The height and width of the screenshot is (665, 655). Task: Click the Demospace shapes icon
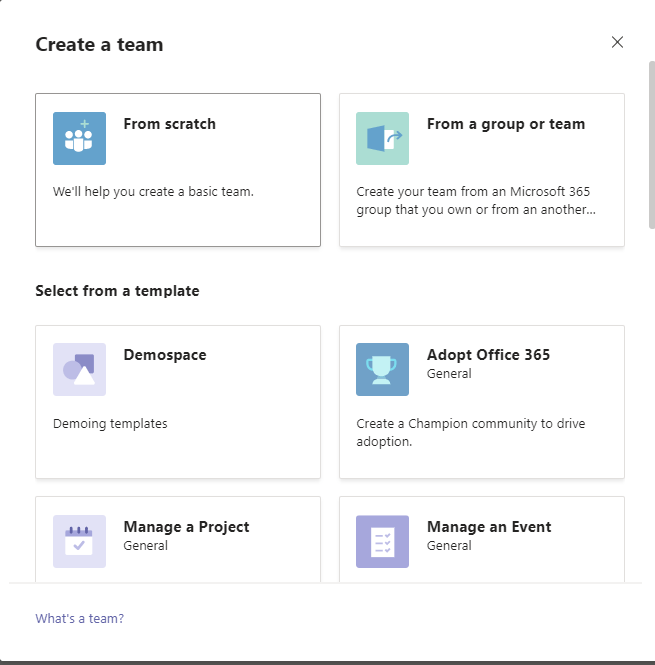79,369
